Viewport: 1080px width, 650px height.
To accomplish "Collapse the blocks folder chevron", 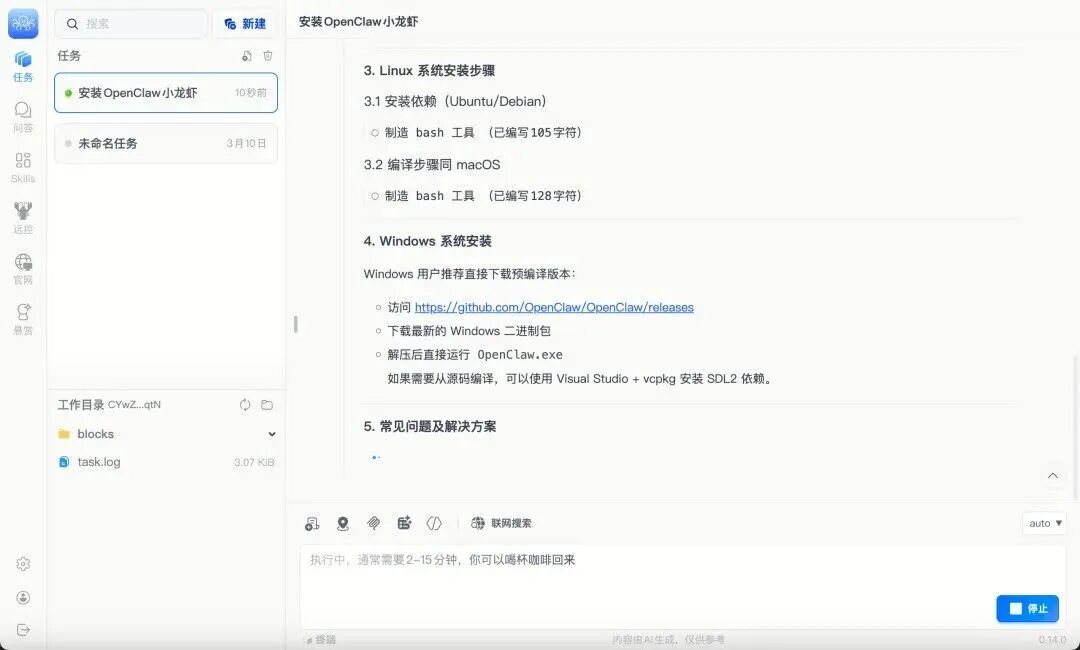I will [x=271, y=434].
